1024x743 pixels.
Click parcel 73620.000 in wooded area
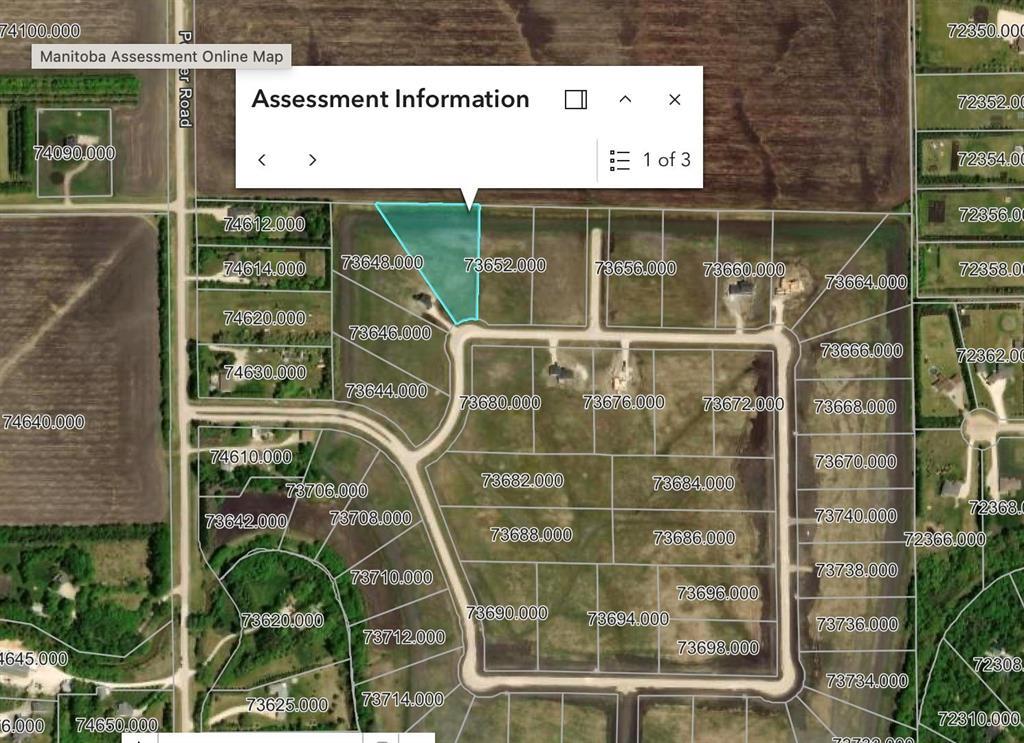[283, 621]
